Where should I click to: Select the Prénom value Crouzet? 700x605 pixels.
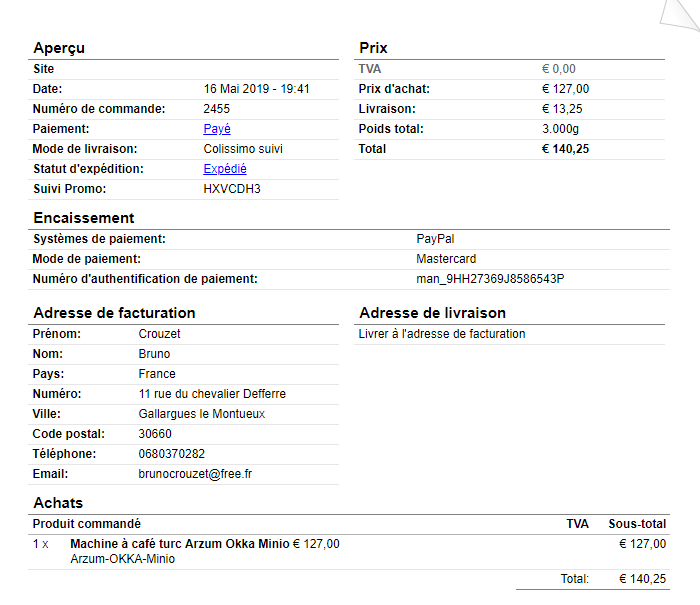pyautogui.click(x=159, y=334)
